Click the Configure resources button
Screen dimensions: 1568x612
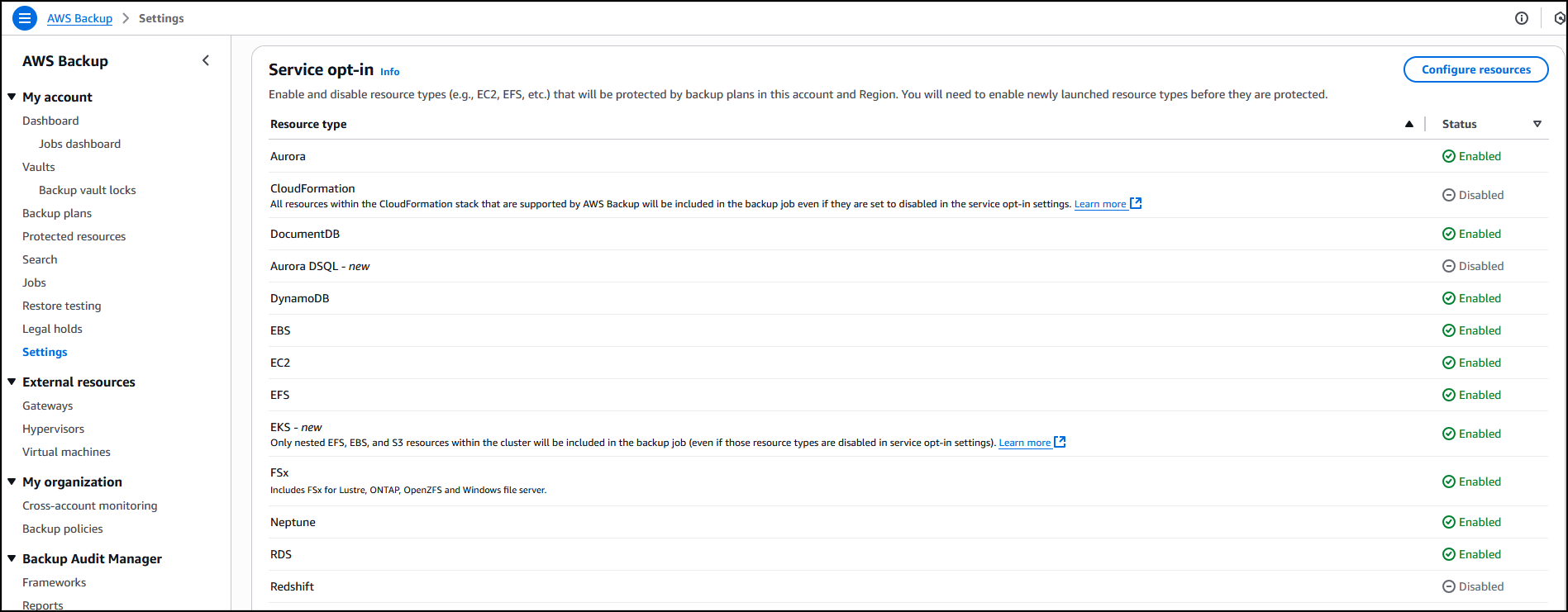(x=1476, y=69)
